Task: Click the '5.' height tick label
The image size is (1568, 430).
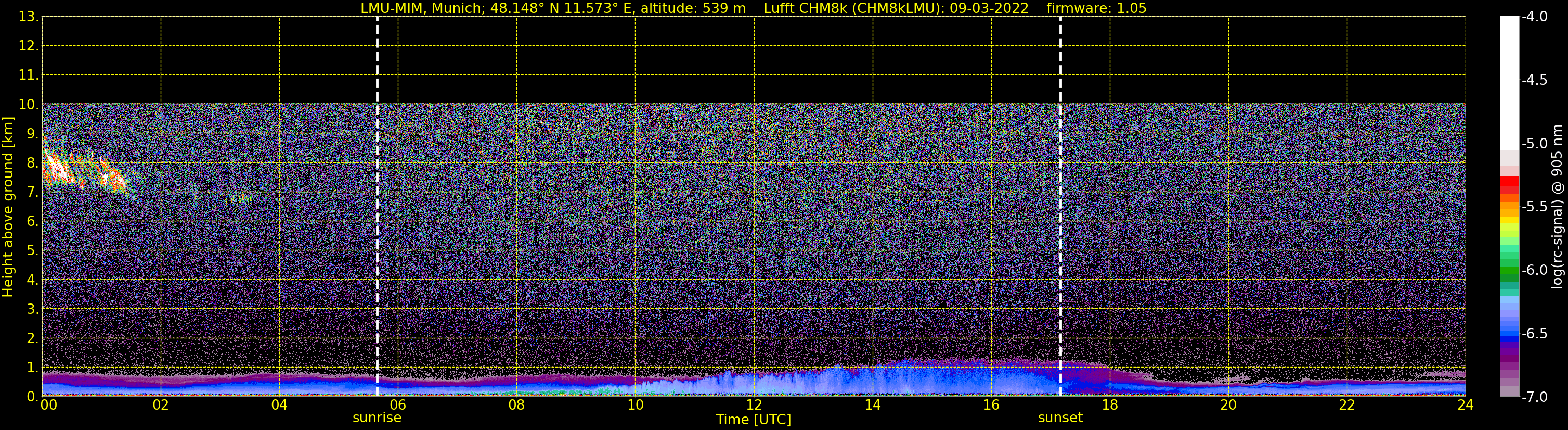Action: point(33,251)
